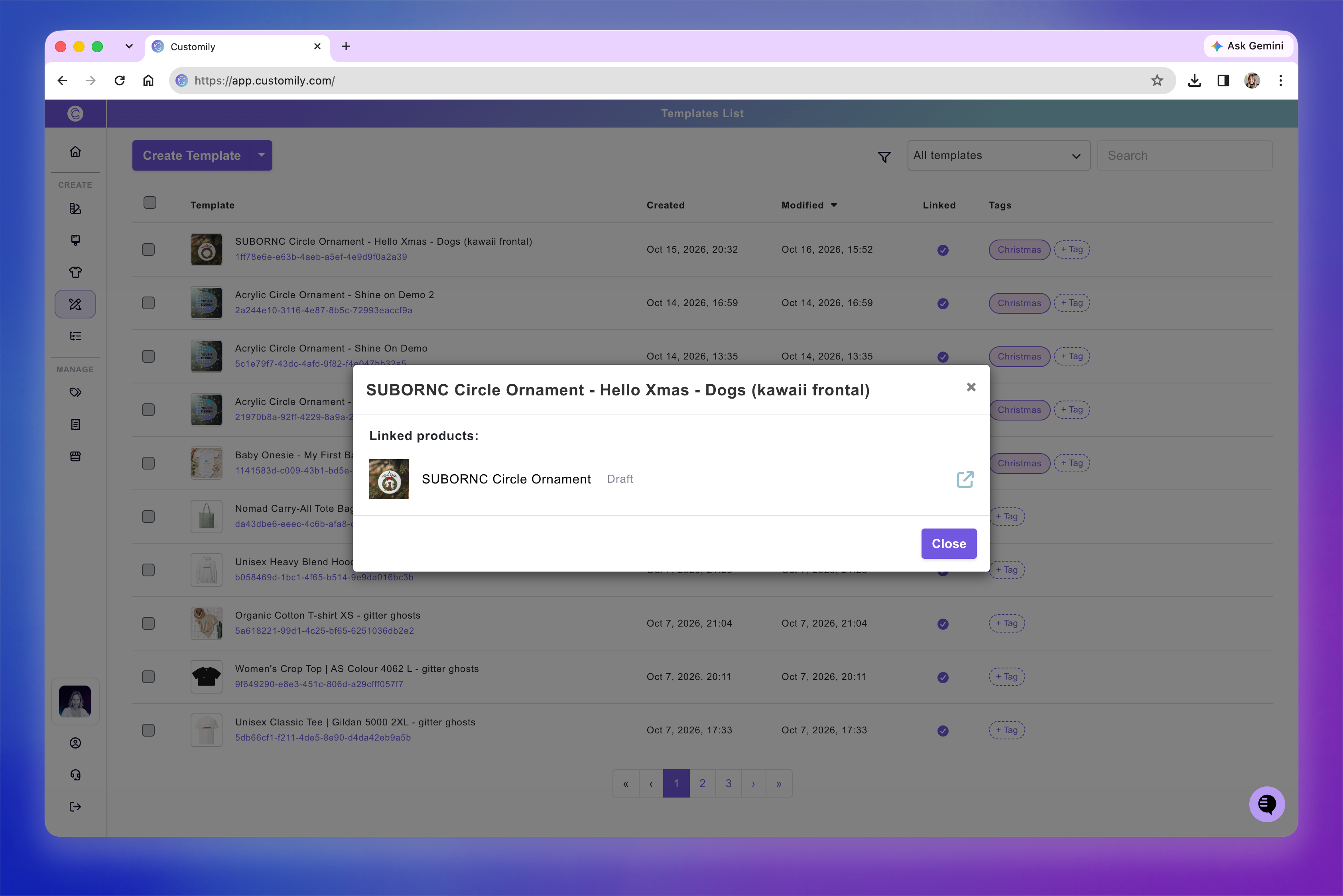Bookmark this page with star icon
Viewport: 1343px width, 896px height.
1157,81
